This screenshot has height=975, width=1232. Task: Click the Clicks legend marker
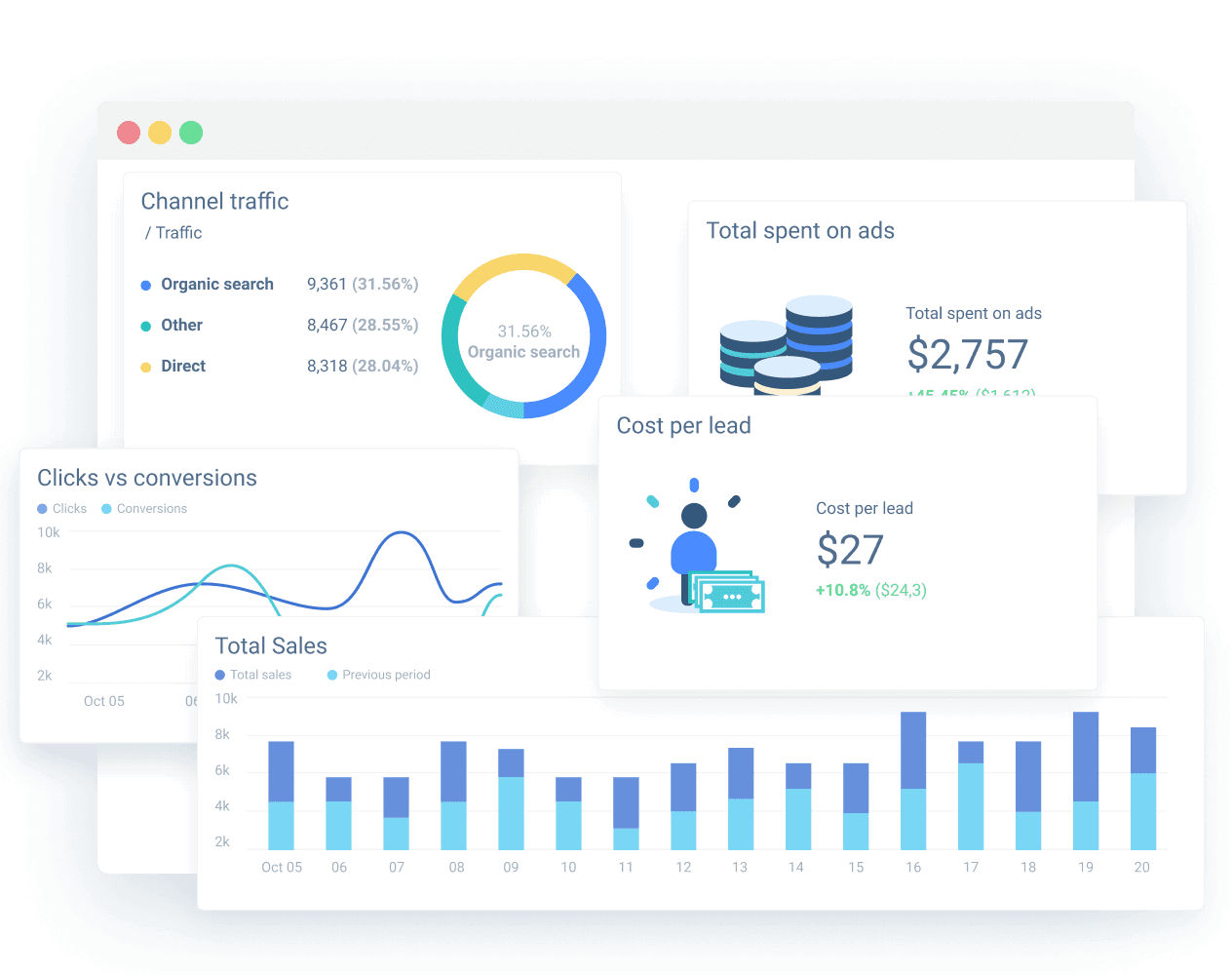click(40, 508)
